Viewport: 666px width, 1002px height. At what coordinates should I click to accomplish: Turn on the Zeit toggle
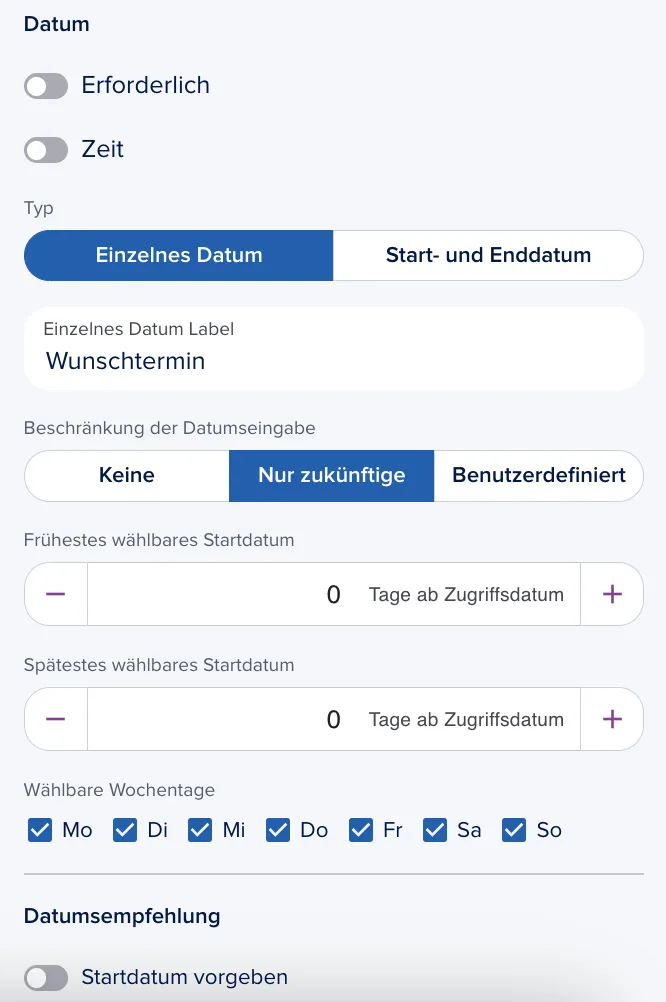(46, 150)
